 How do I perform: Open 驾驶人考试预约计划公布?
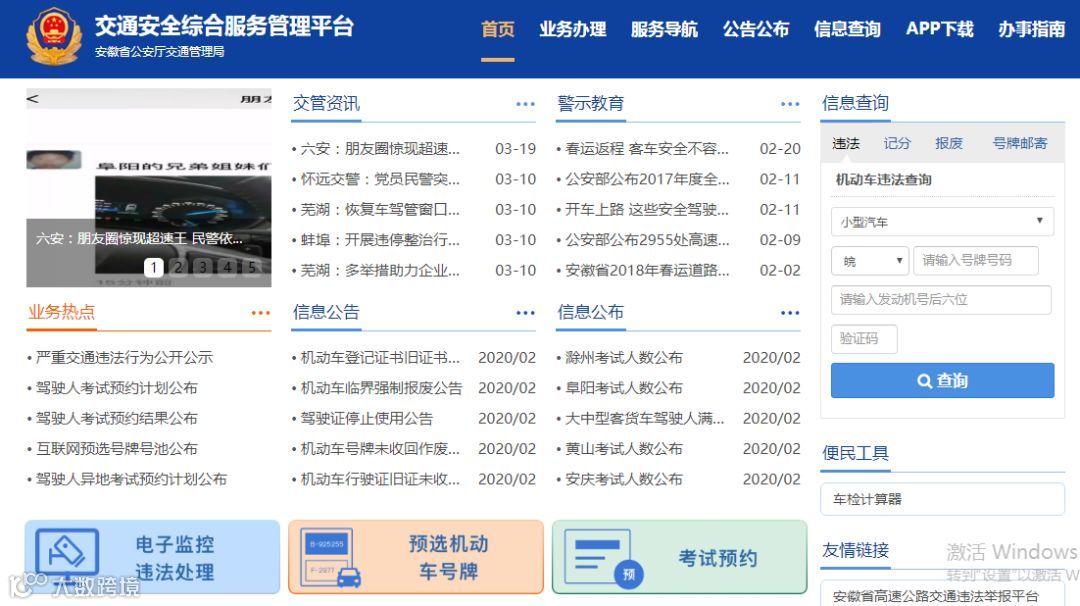(116, 388)
